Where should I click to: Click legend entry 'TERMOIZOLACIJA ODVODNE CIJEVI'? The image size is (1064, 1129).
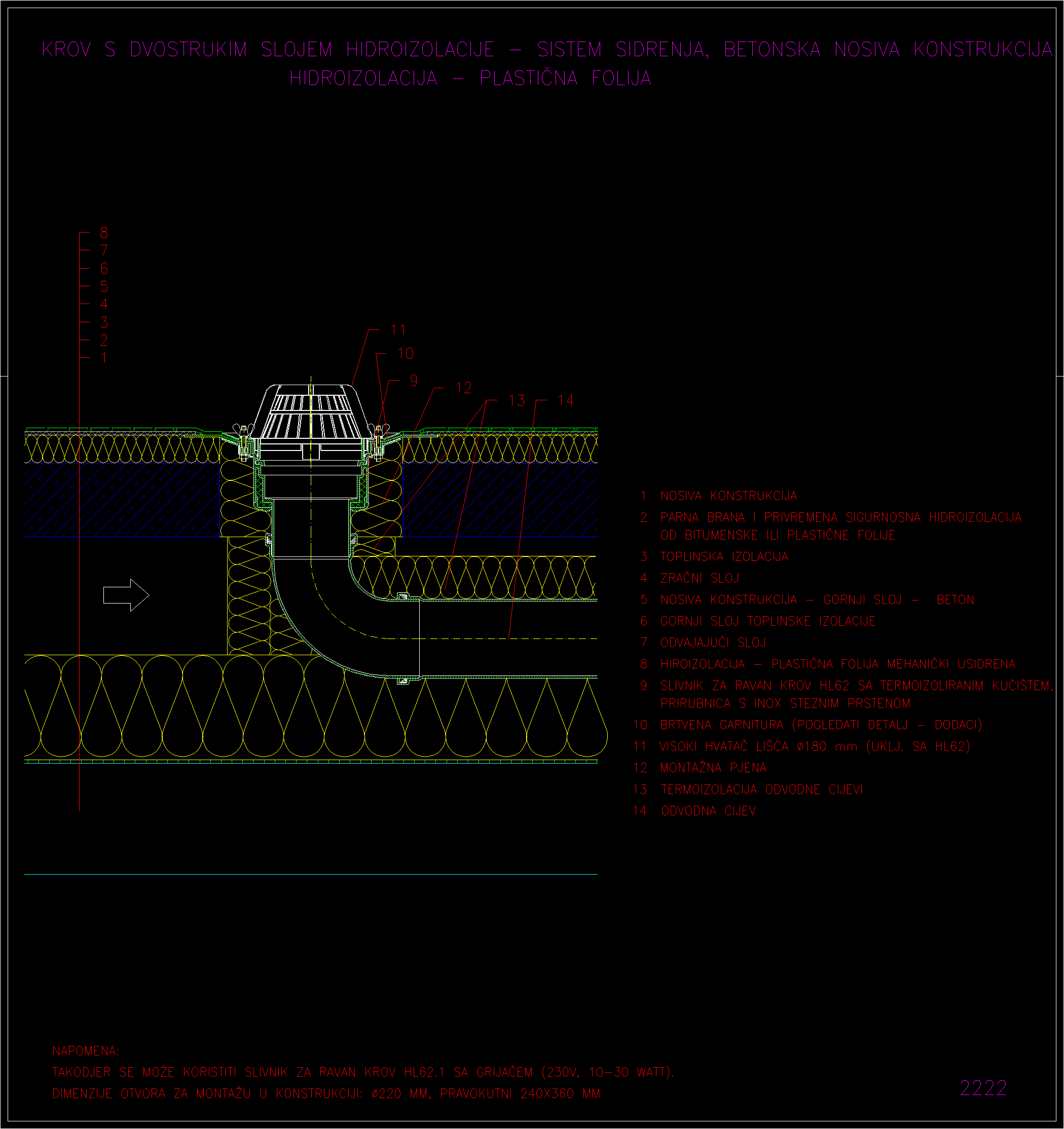(762, 789)
